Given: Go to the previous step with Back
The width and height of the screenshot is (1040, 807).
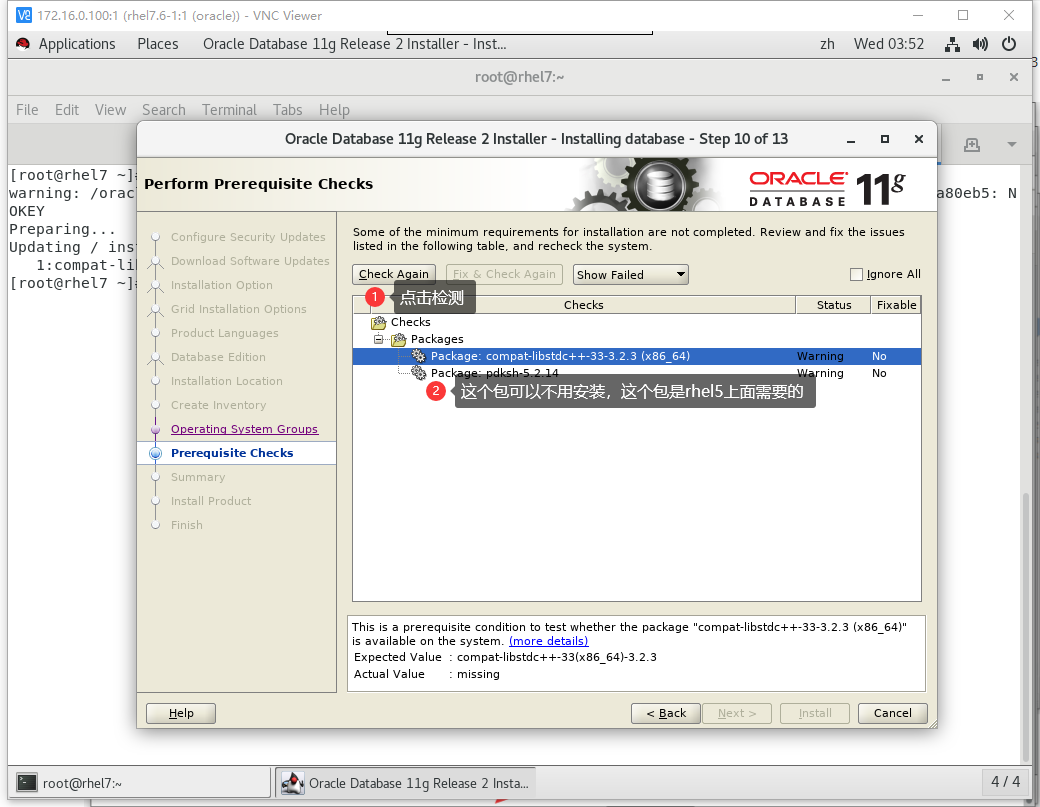Looking at the screenshot, I should [666, 714].
